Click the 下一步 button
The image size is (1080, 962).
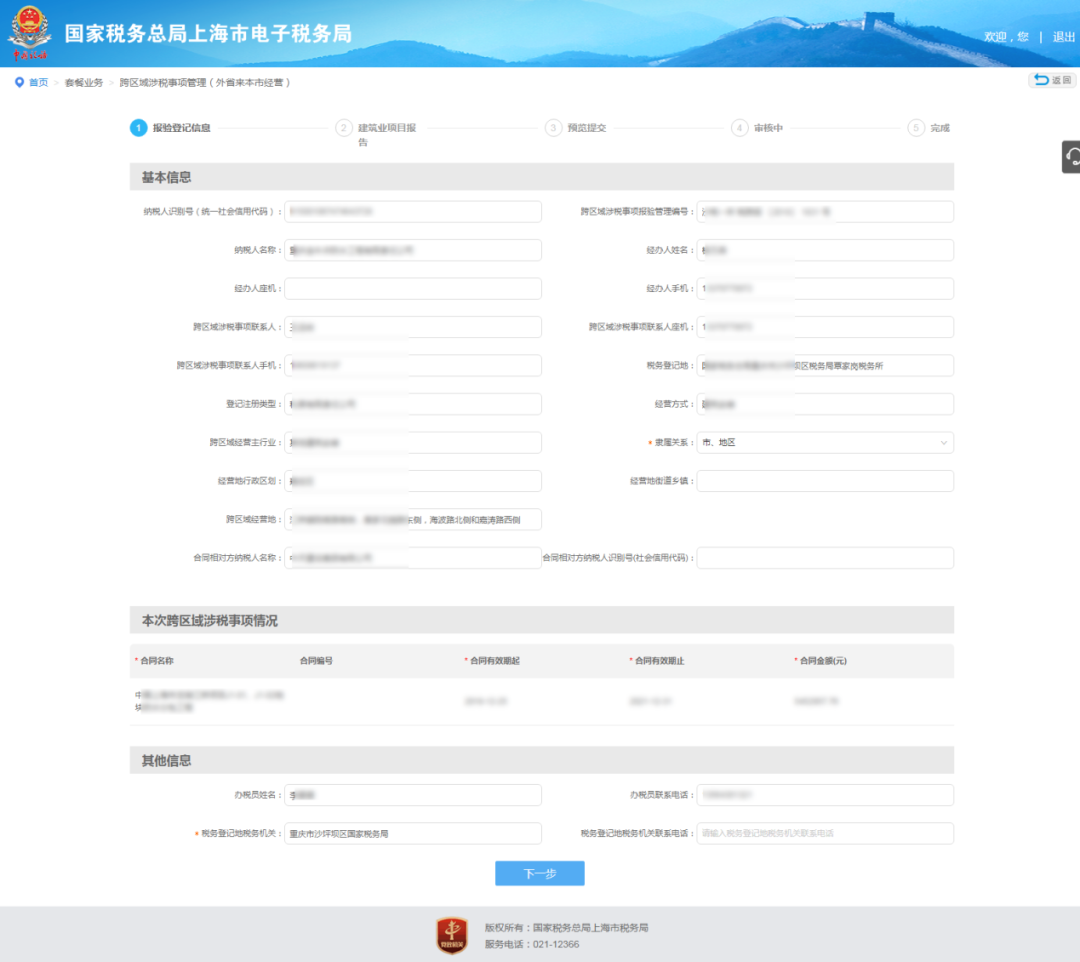540,873
